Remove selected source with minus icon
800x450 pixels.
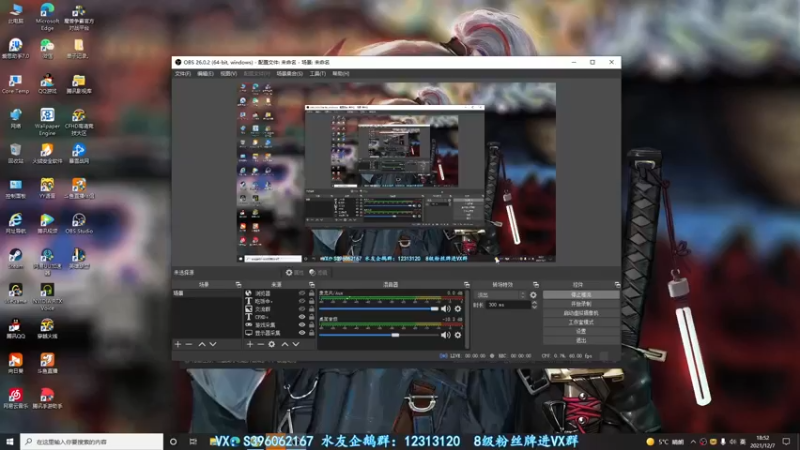260,344
